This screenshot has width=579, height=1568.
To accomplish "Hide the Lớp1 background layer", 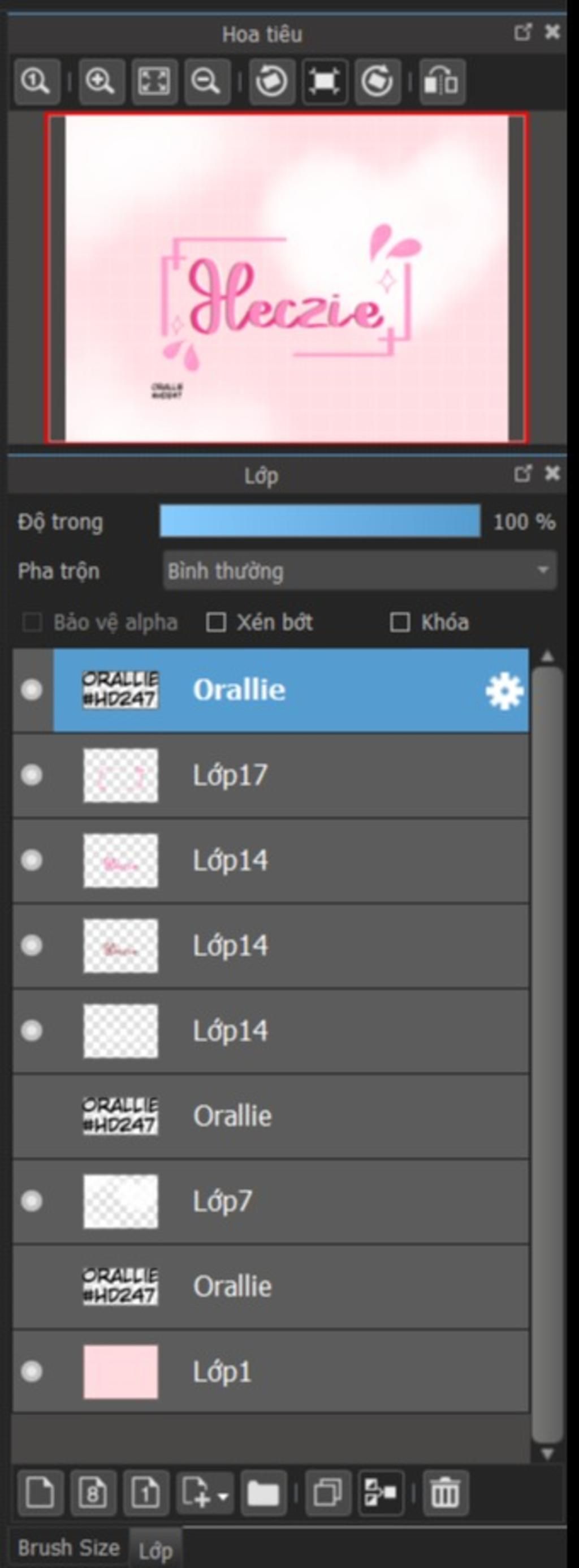I will [x=32, y=1372].
